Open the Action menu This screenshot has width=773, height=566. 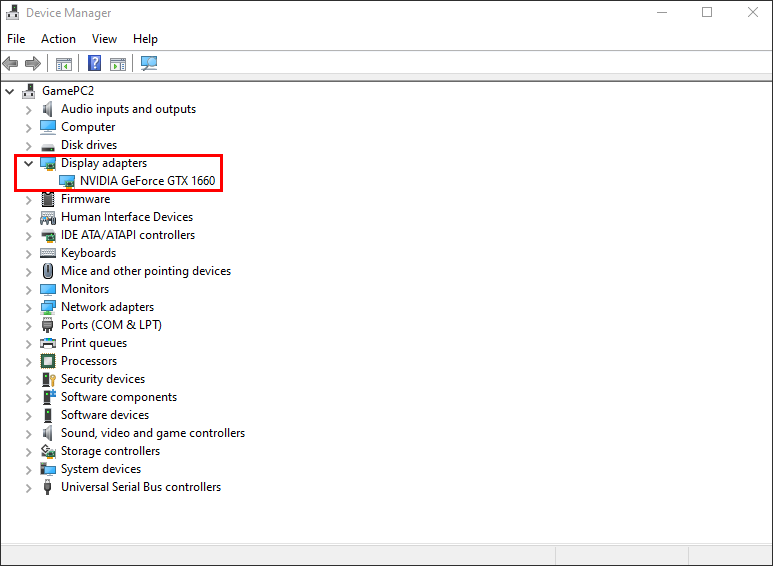[x=58, y=39]
